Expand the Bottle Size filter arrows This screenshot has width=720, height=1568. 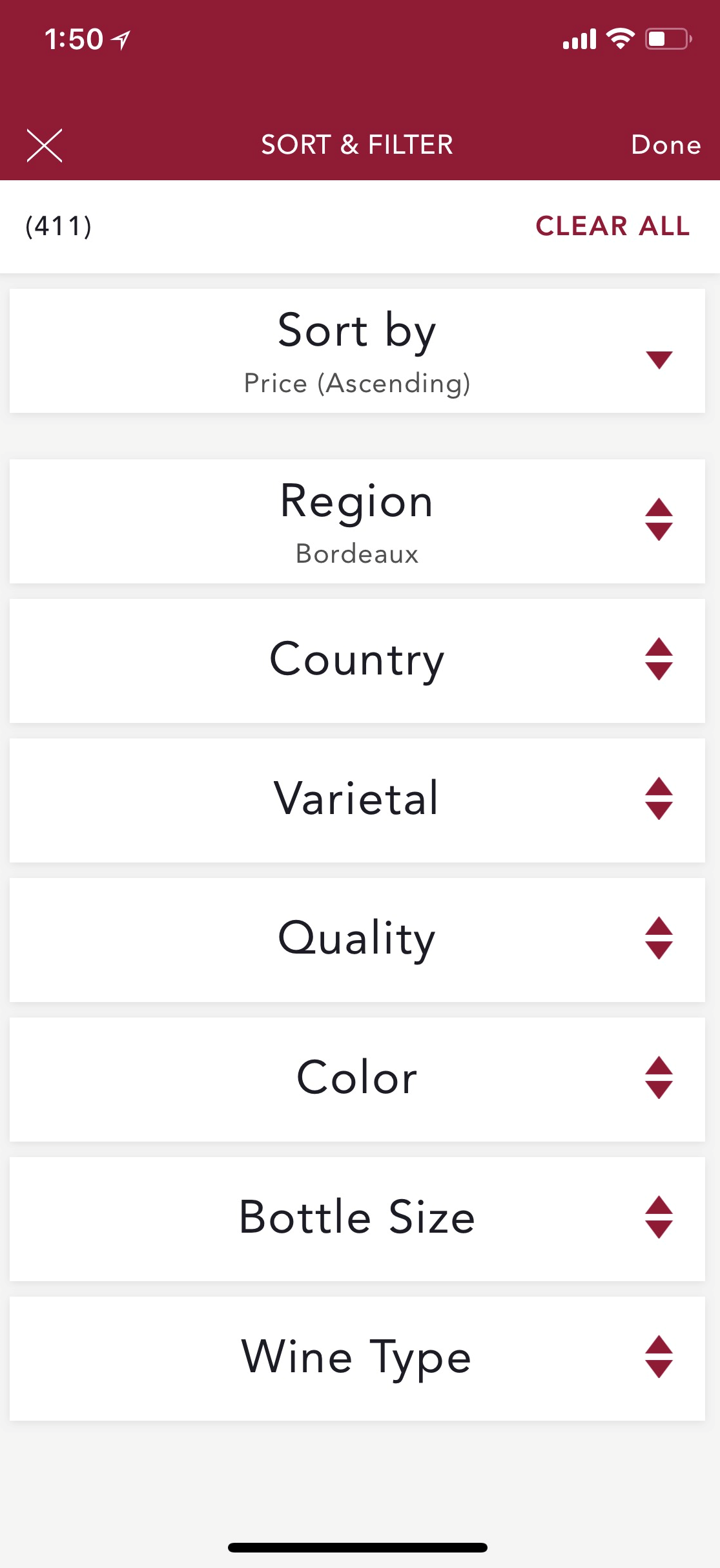659,1217
